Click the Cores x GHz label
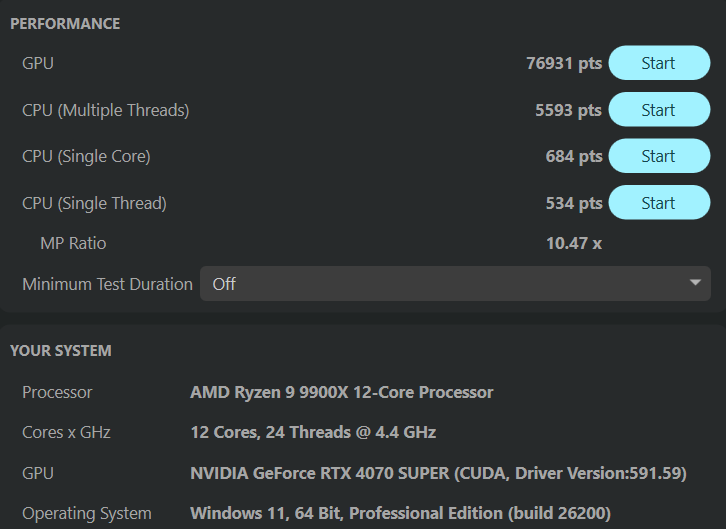The width and height of the screenshot is (726, 529). point(66,432)
